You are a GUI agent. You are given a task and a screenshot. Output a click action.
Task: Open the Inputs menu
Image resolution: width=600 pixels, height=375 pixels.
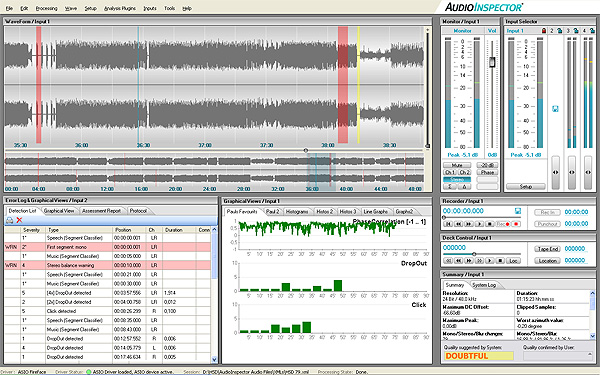[150, 8]
